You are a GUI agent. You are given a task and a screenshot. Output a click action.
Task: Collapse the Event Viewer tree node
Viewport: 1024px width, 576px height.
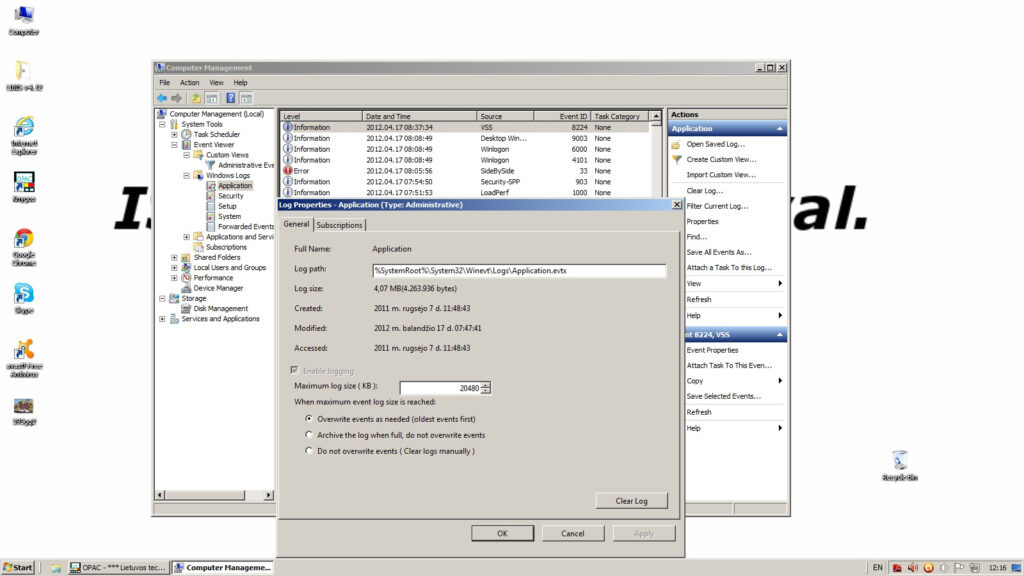(x=174, y=145)
